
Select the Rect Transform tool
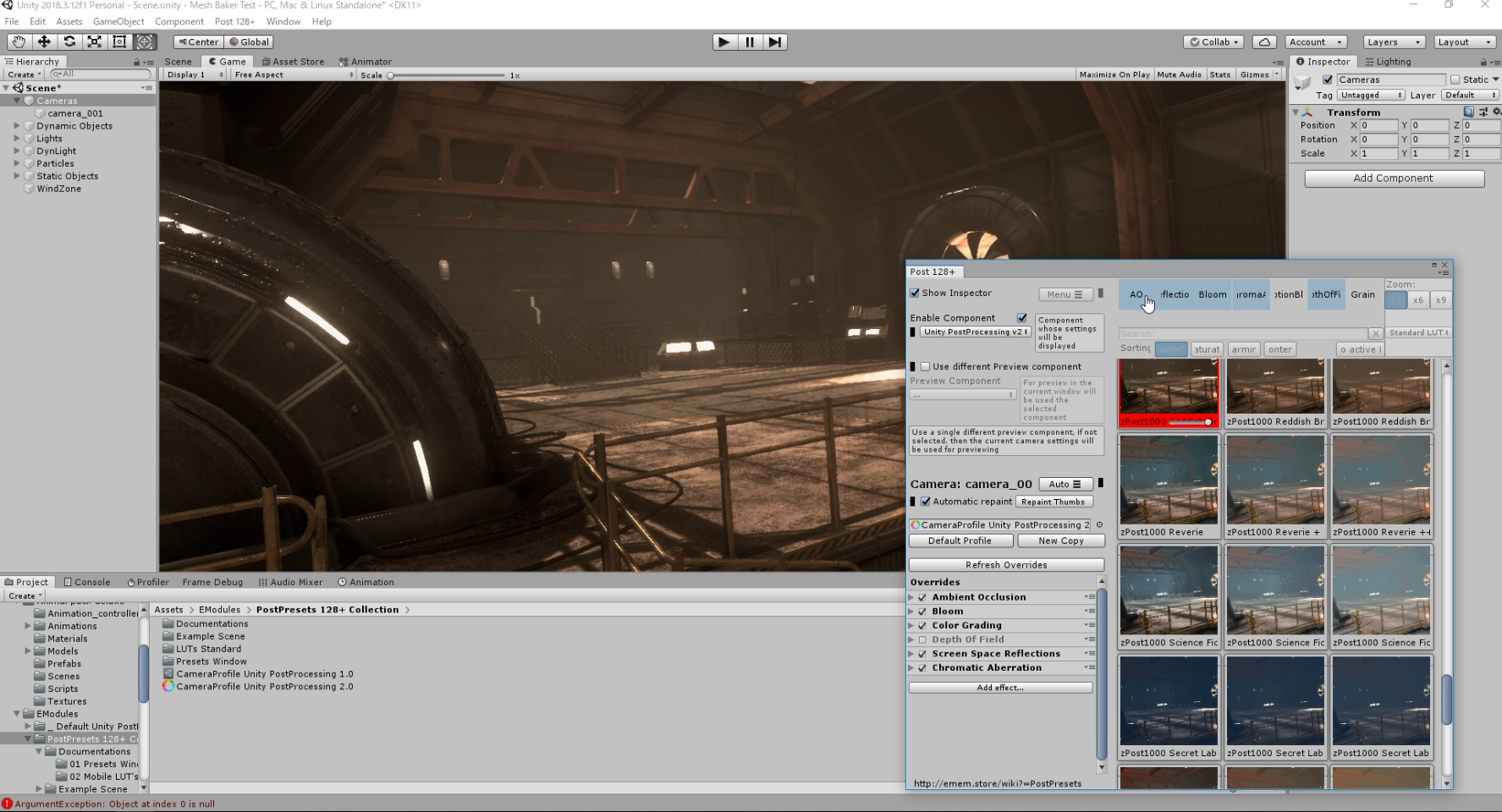pyautogui.click(x=119, y=41)
